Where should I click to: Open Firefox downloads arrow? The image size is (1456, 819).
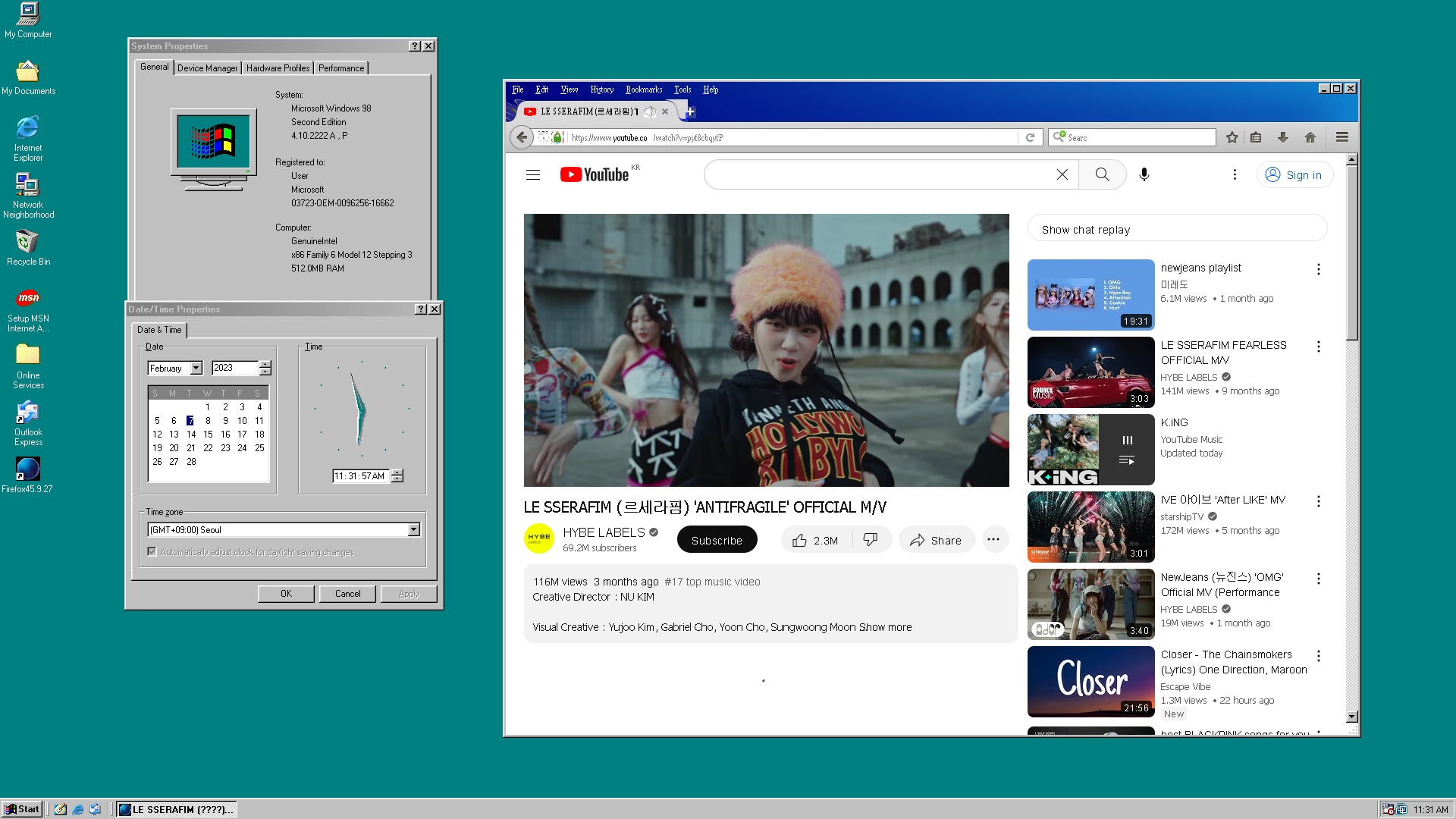point(1283,137)
